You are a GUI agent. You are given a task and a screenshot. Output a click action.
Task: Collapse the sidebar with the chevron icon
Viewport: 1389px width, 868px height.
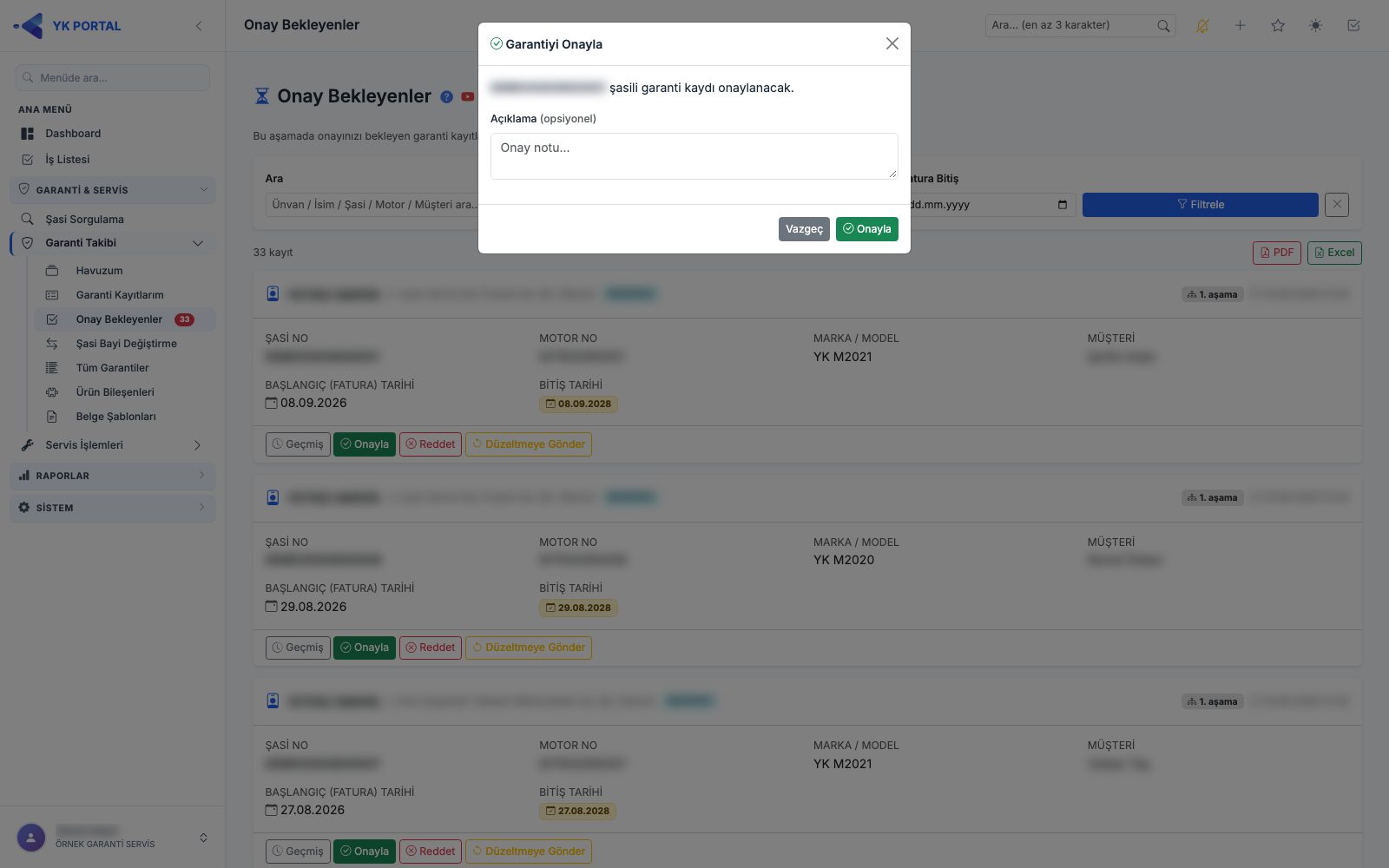pyautogui.click(x=199, y=26)
